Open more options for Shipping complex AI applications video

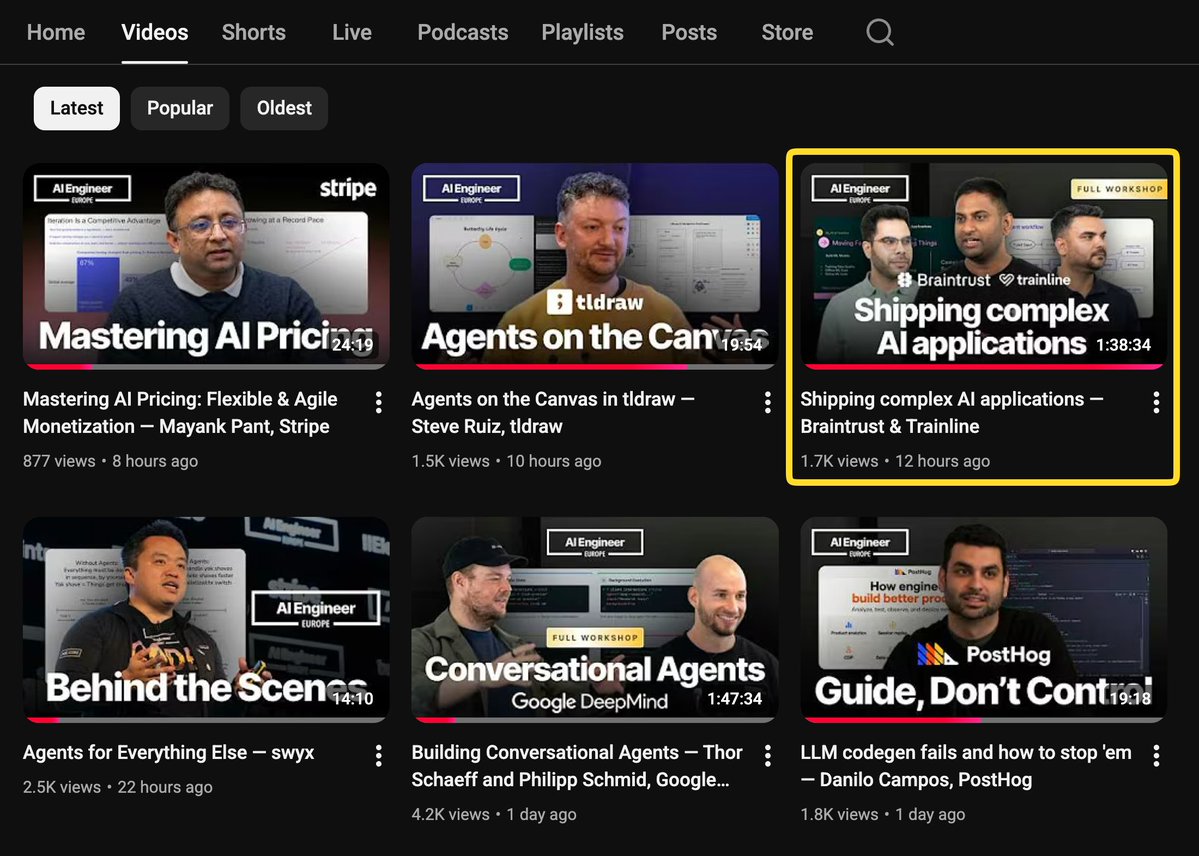click(x=1156, y=402)
